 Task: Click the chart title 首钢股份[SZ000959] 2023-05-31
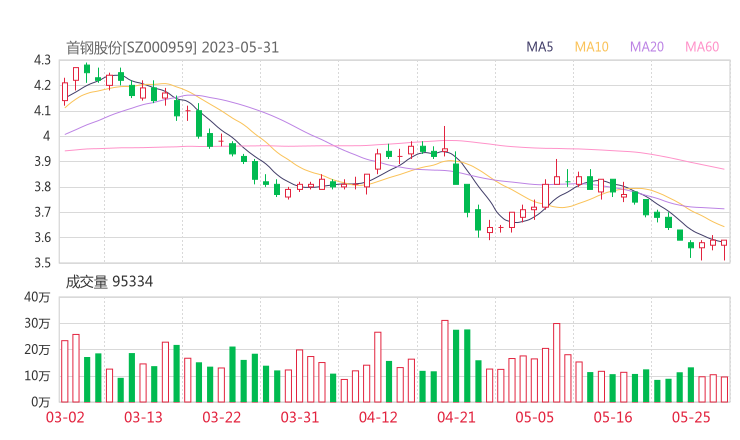click(x=172, y=47)
